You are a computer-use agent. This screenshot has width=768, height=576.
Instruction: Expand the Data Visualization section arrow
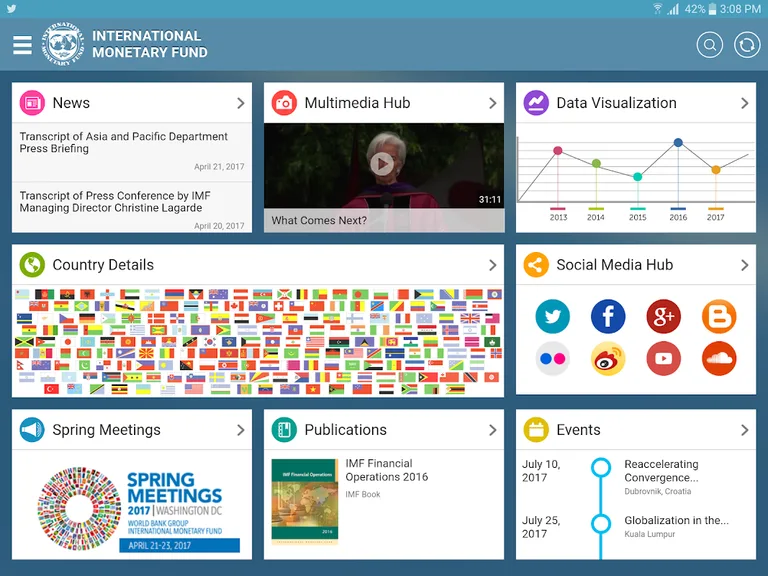(744, 103)
